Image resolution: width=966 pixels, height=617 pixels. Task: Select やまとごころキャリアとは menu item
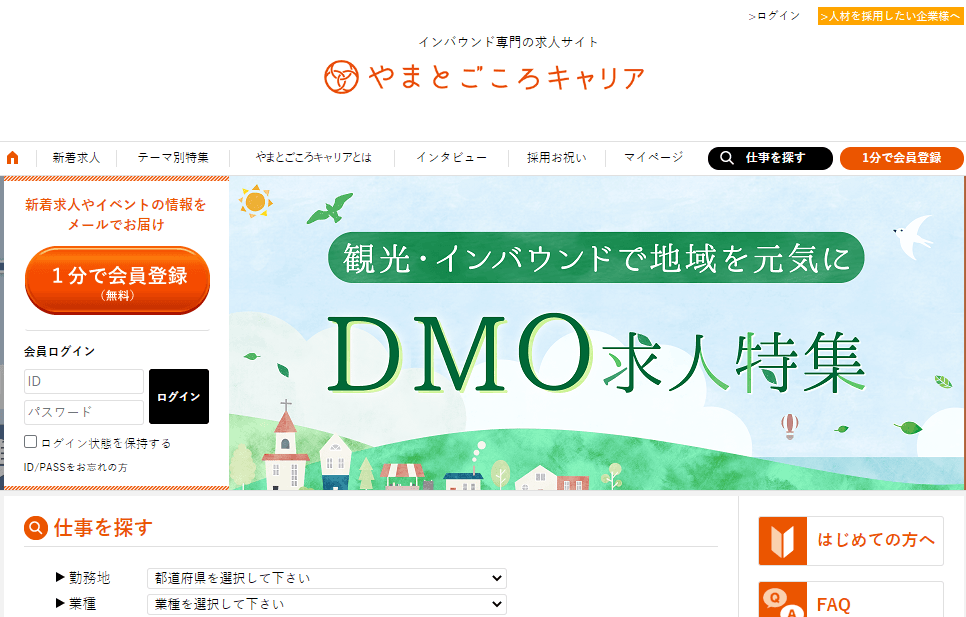314,158
